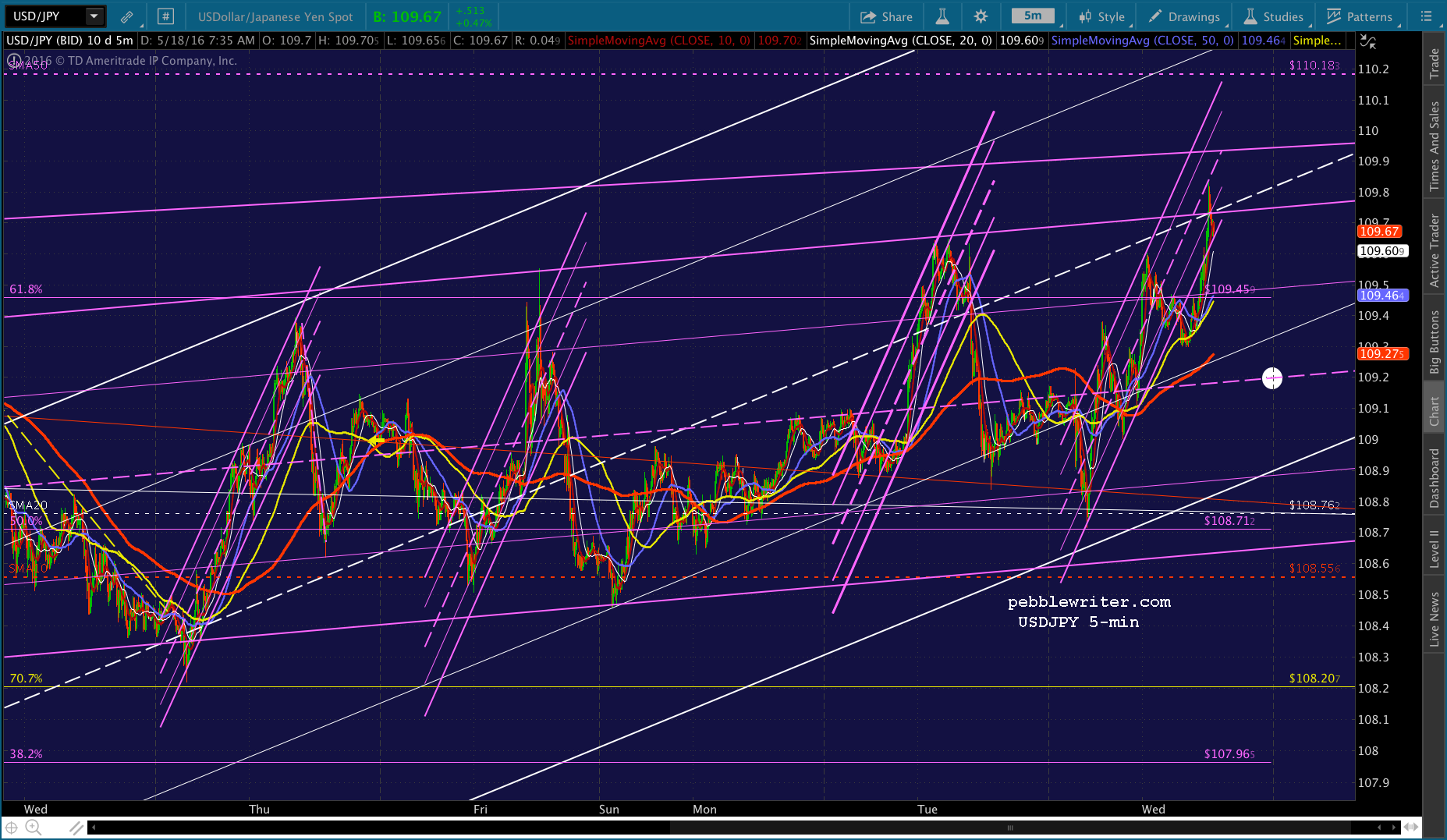
Task: Toggle the axis auto-scale icon above the price scale
Action: [x=1367, y=42]
